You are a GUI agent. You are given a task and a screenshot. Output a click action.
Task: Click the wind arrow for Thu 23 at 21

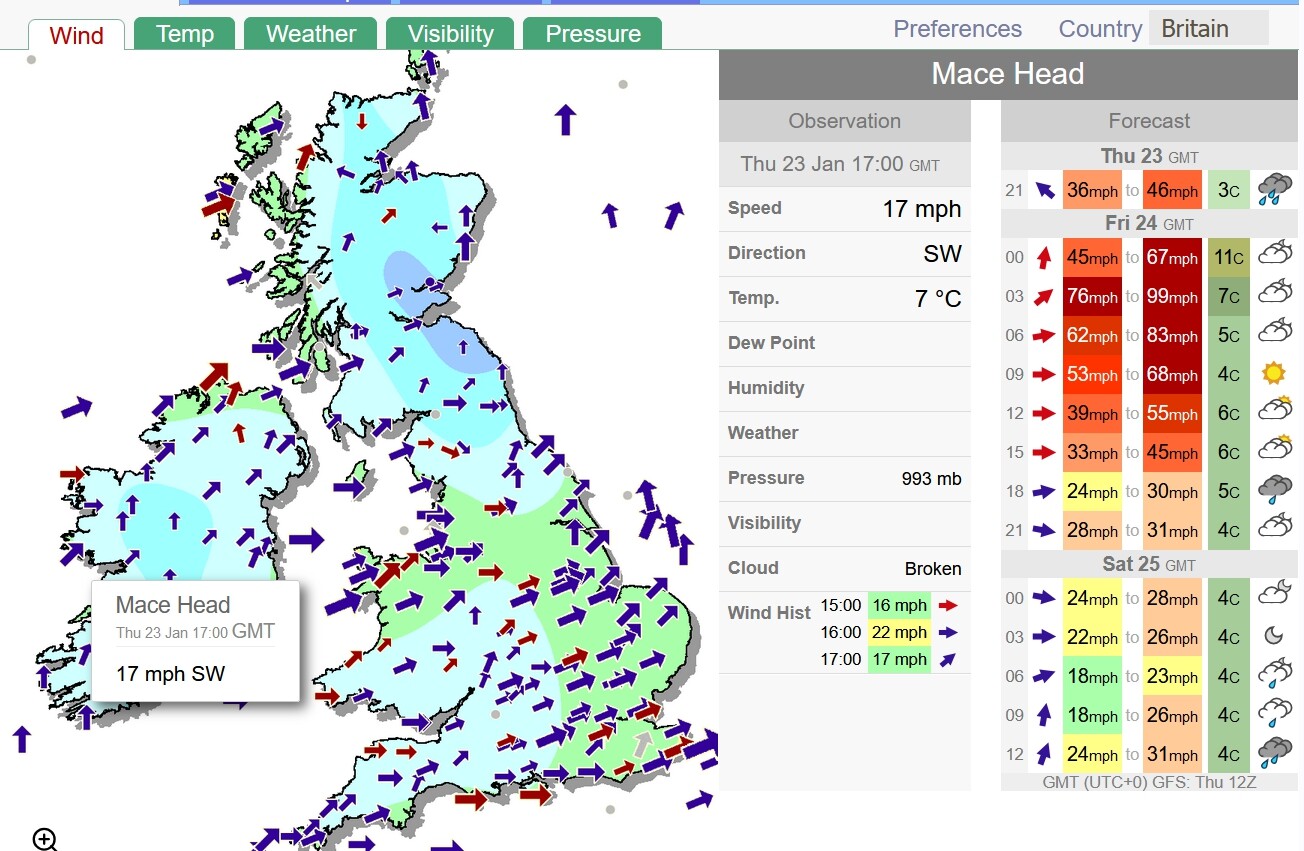coord(1045,190)
